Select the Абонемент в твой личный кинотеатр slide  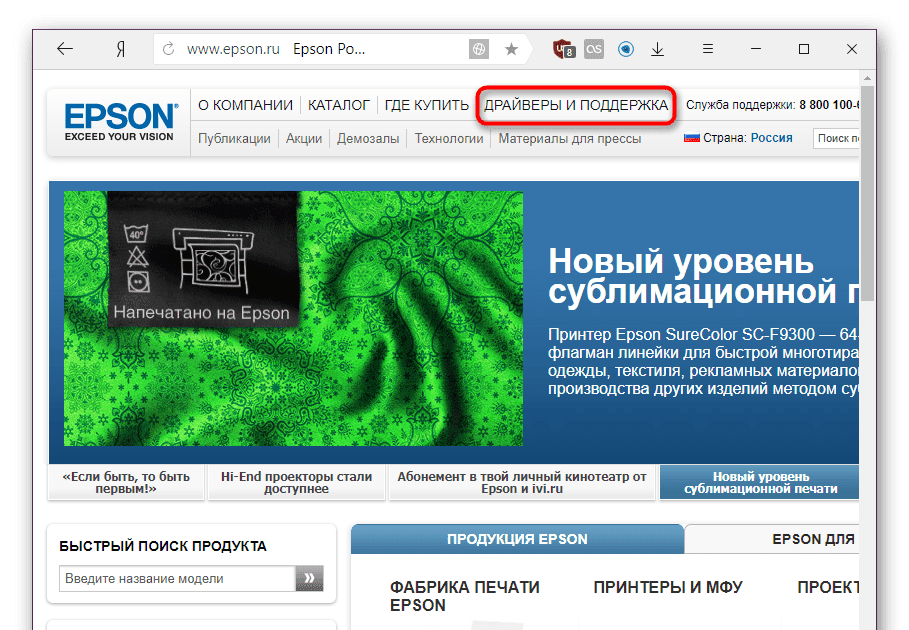coord(522,482)
